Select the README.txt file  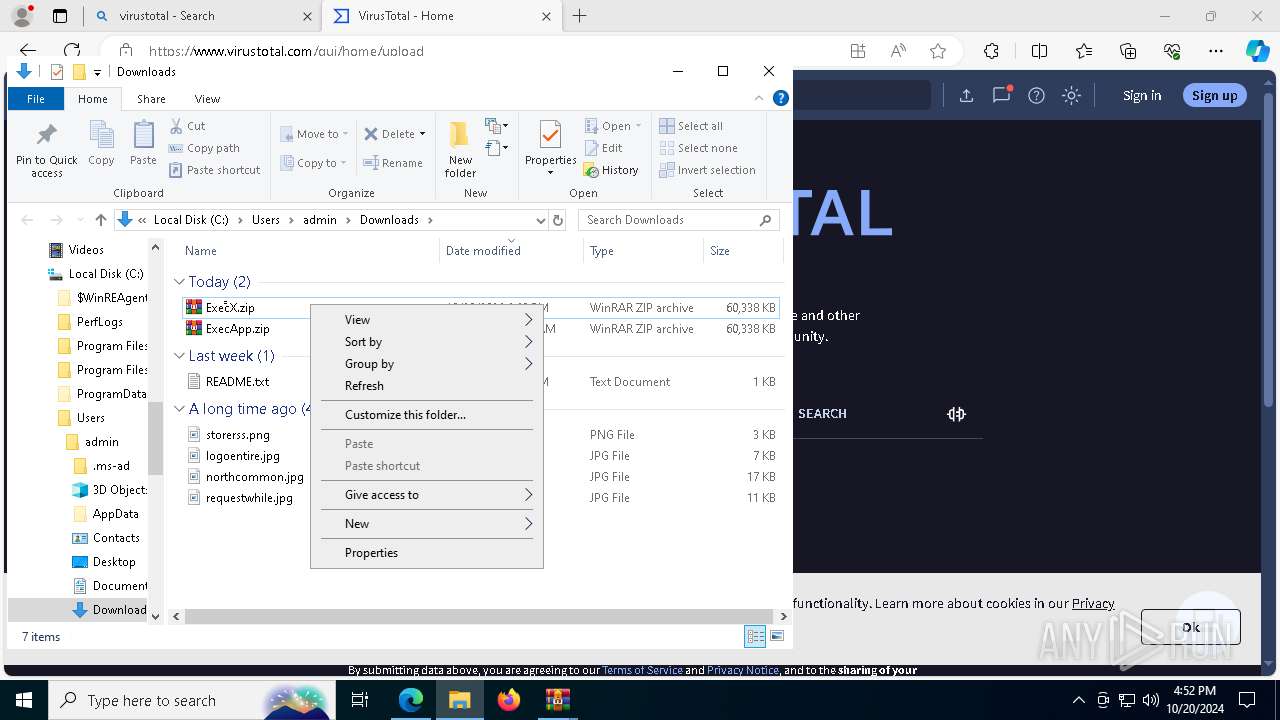(237, 382)
